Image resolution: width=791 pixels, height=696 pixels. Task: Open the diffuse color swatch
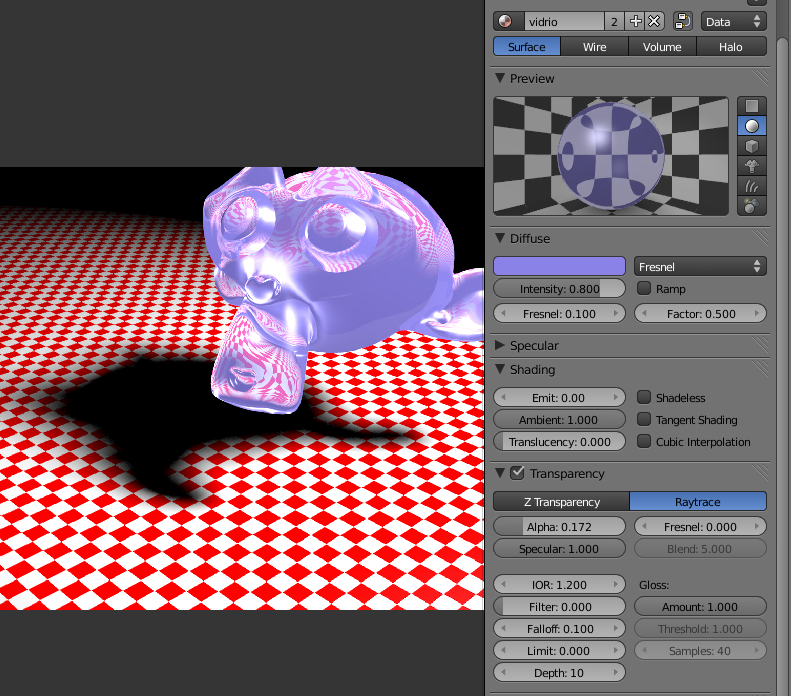pyautogui.click(x=559, y=266)
